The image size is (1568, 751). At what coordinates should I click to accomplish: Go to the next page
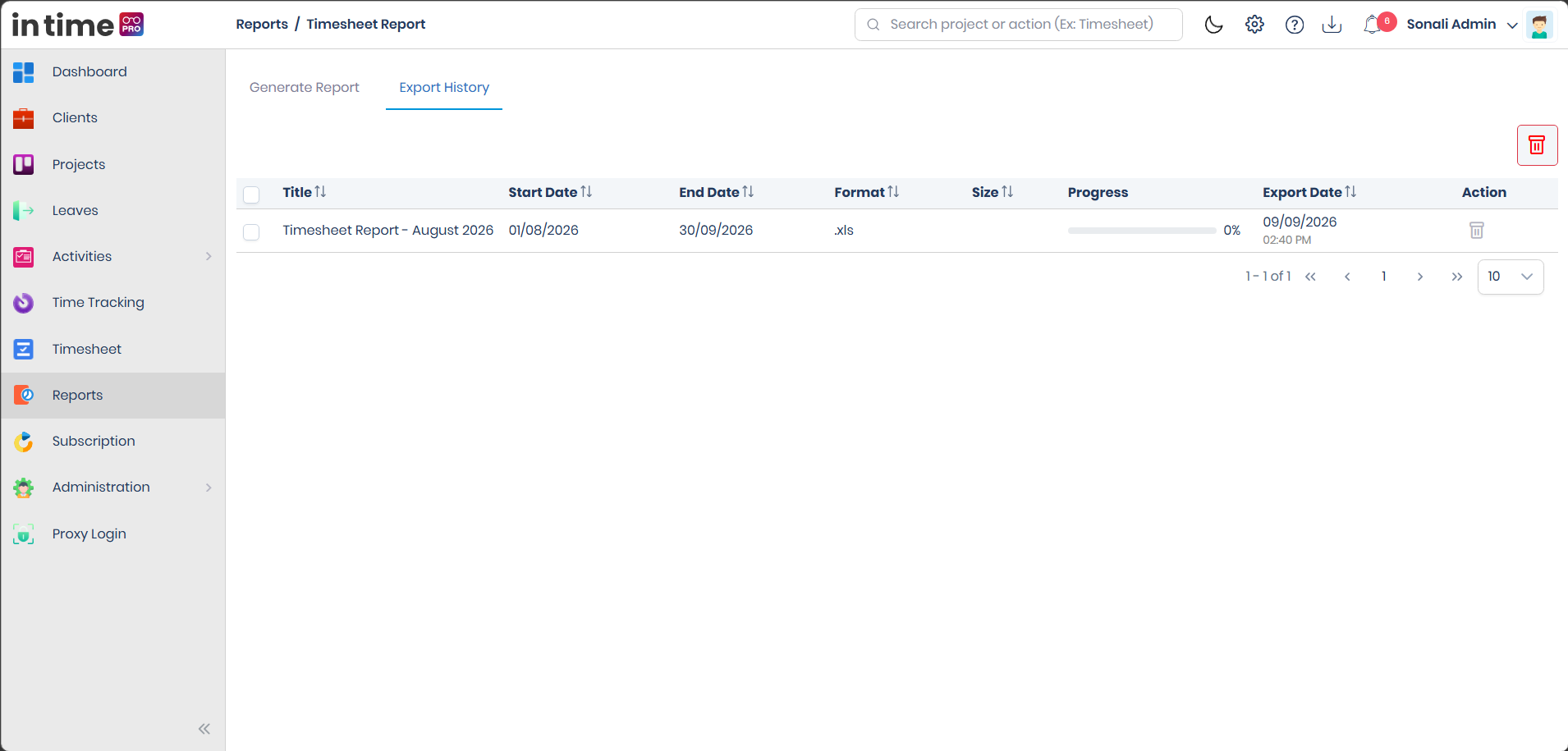coord(1420,277)
